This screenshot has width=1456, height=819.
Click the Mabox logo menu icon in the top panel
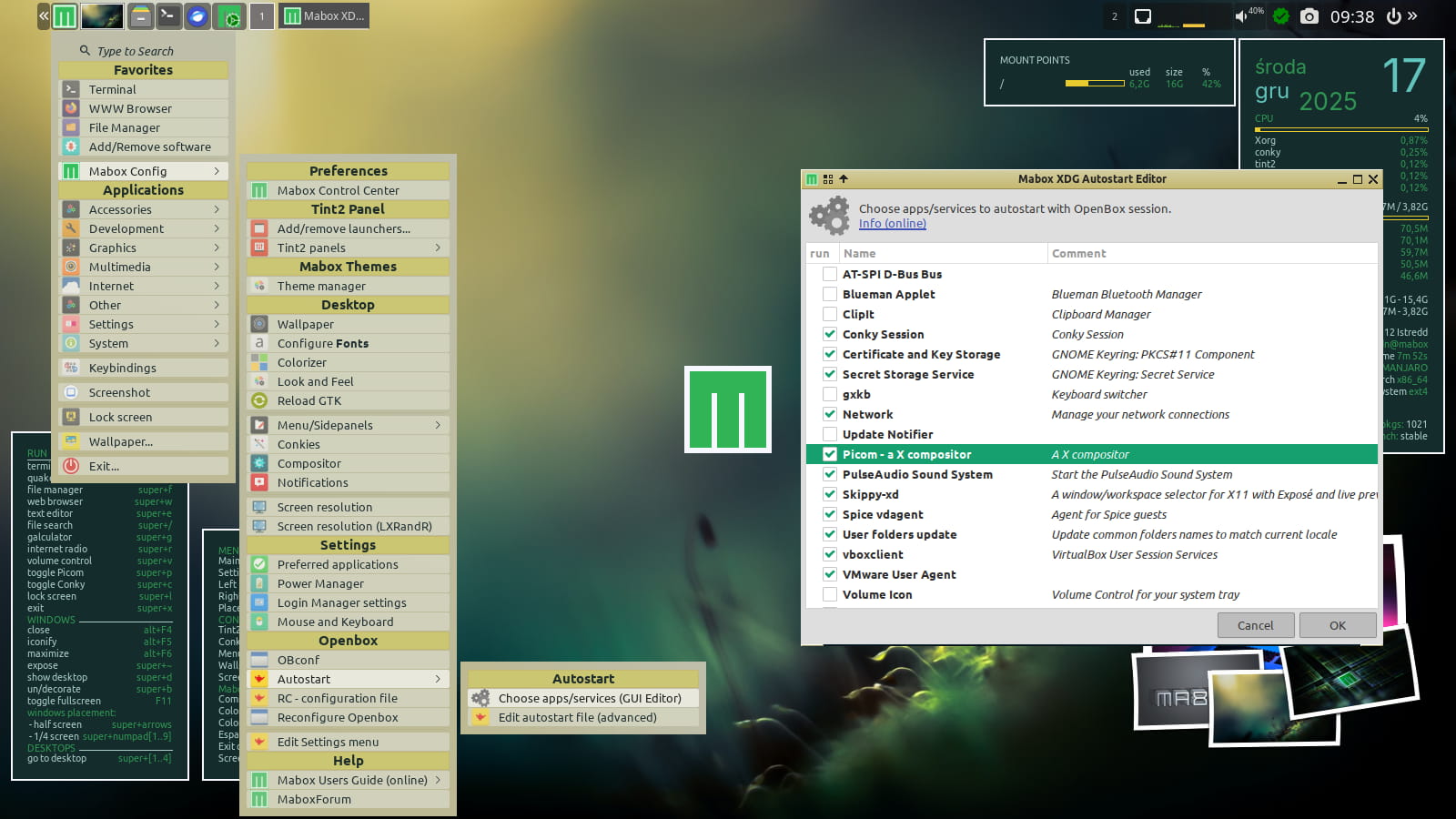click(x=65, y=16)
